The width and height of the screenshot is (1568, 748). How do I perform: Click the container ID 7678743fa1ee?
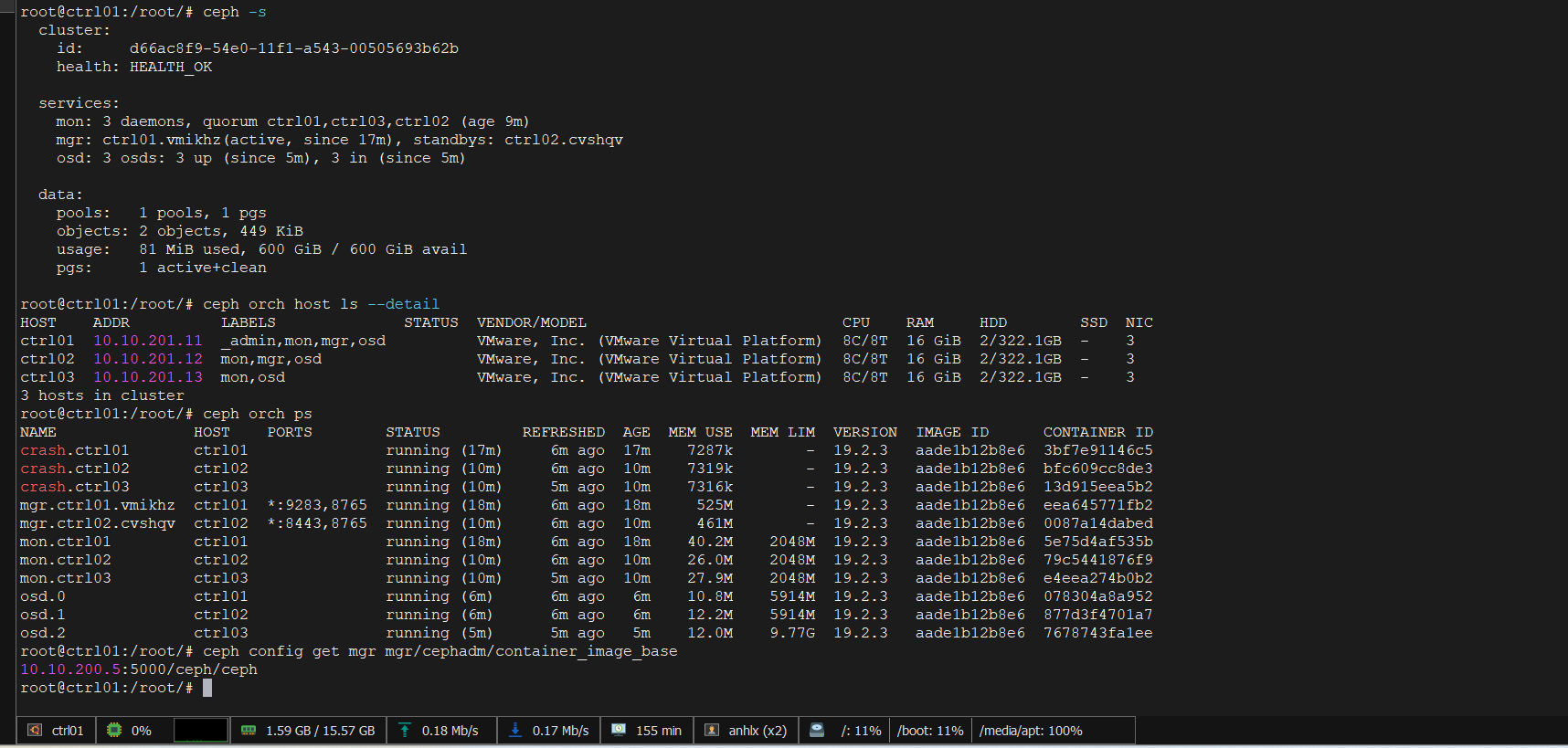tap(1098, 633)
